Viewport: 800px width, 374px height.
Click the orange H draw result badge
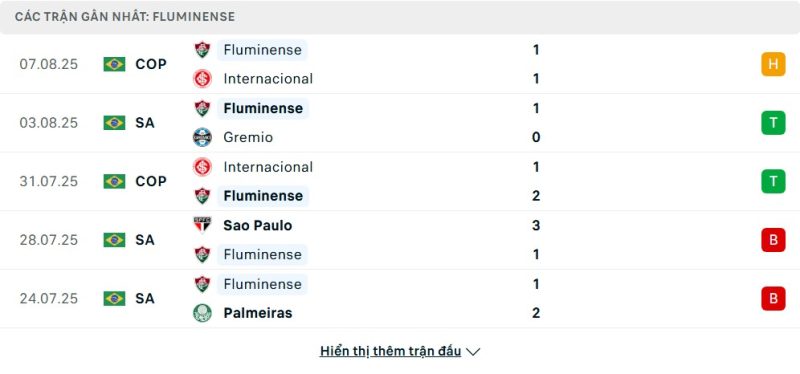(x=773, y=64)
